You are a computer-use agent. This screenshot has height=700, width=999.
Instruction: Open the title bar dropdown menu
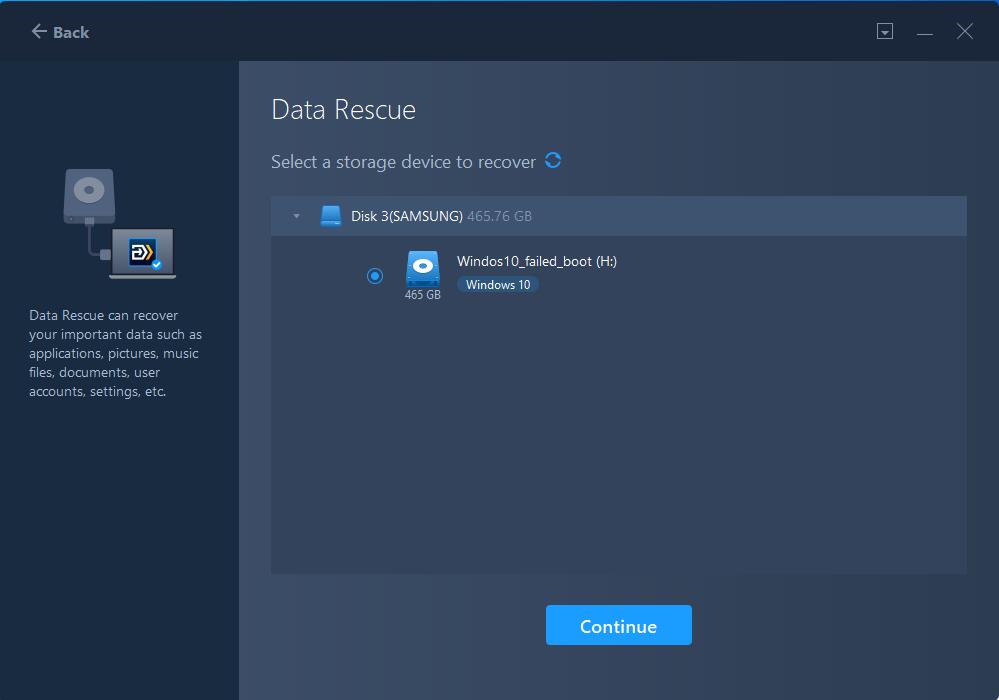884,32
